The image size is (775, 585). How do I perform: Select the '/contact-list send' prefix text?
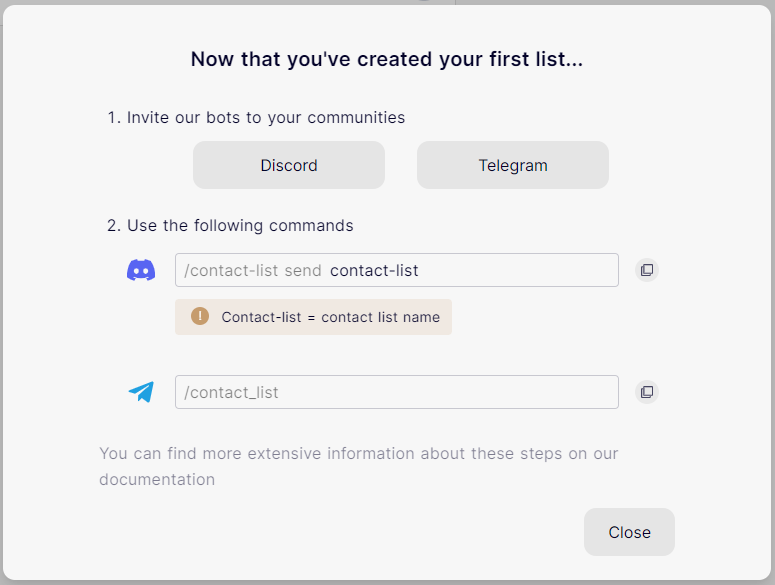click(253, 271)
